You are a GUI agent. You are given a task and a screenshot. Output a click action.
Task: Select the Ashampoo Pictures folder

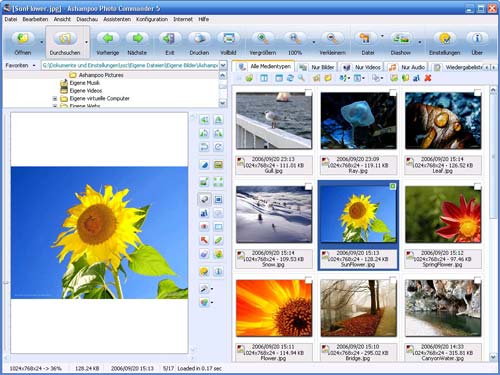pos(101,75)
